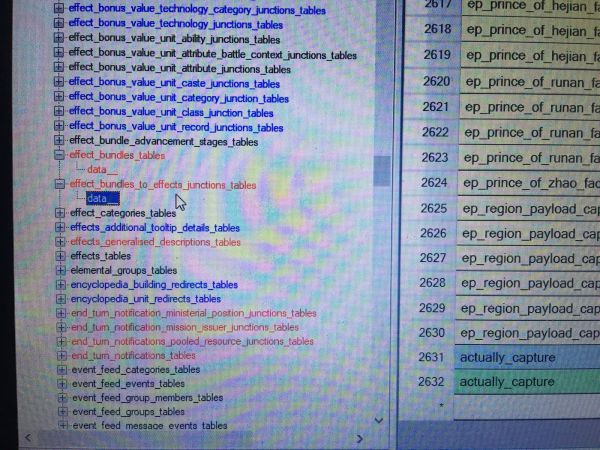Click the effect_categories_tables tree item
Screen dimensions: 600x450
click(x=123, y=213)
